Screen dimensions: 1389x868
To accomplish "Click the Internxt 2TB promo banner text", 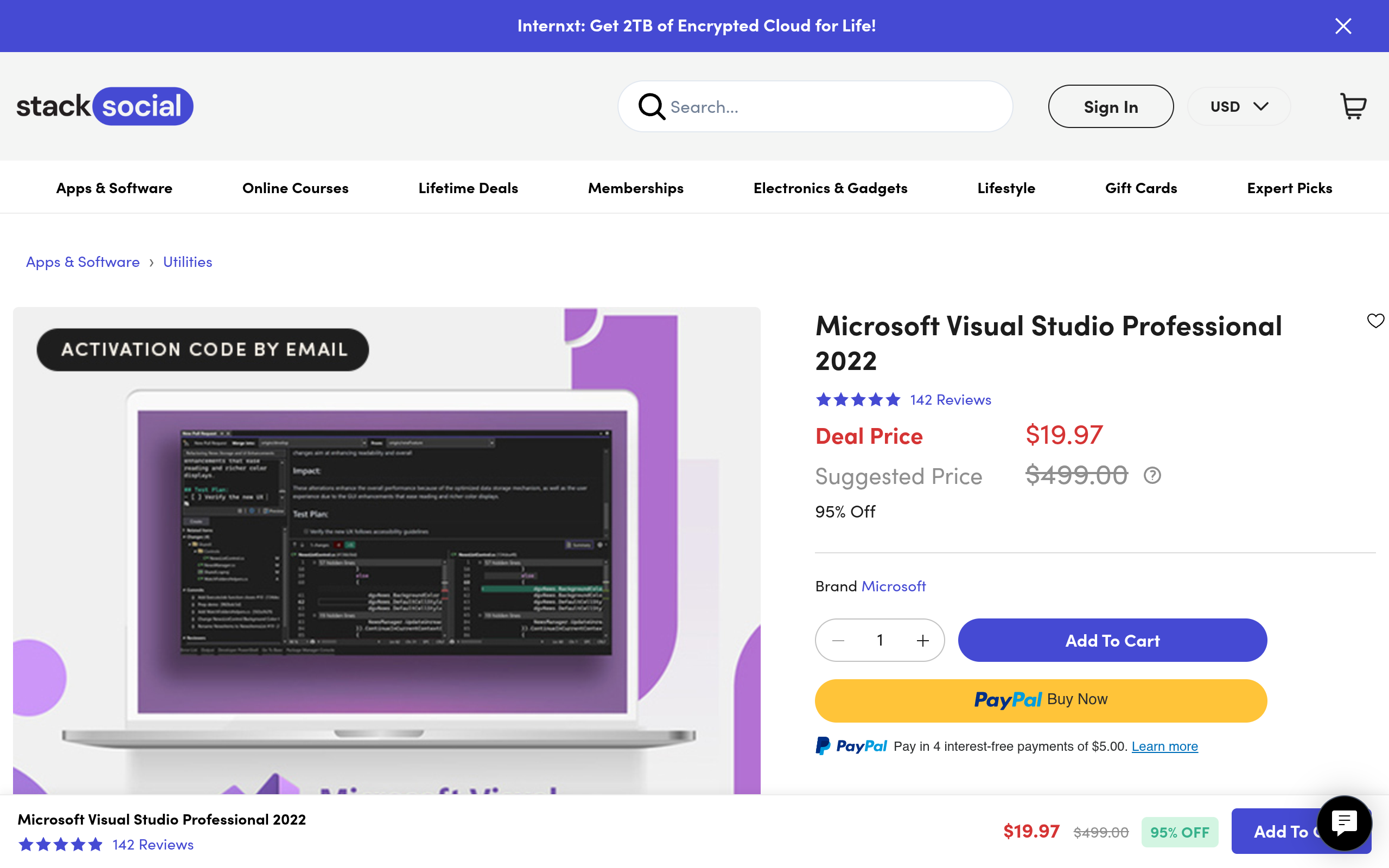I will 696,26.
